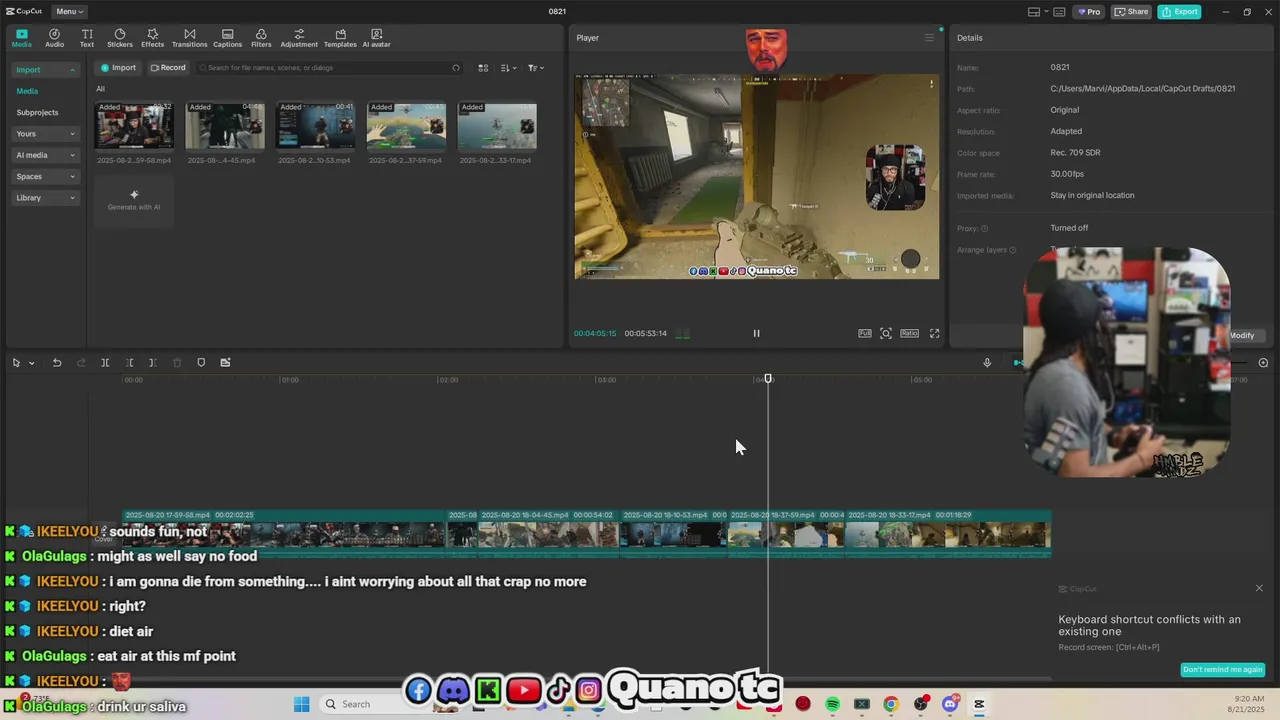Open the layout switcher in title bar

pyautogui.click(x=1040, y=12)
